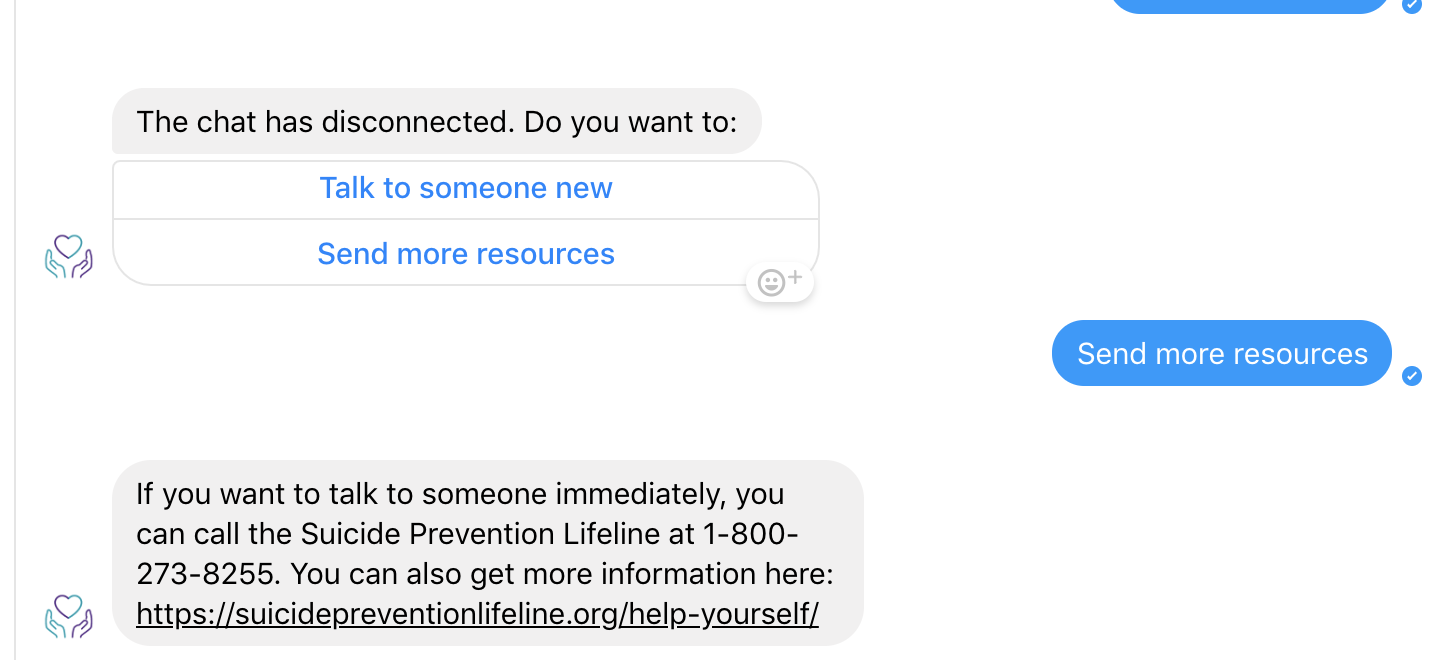Viewport: 1448px width, 660px height.
Task: Click delivered checkmark beside sent "Send more resources"
Action: coord(1411,376)
